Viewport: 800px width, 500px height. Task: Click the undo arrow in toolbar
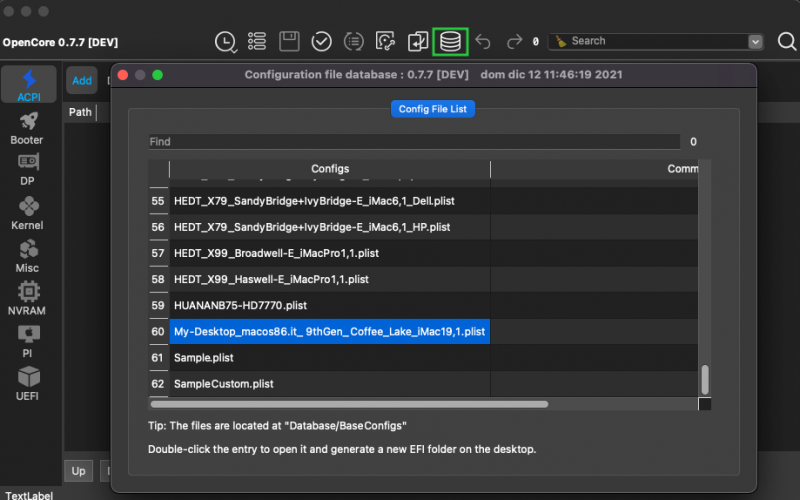[483, 41]
